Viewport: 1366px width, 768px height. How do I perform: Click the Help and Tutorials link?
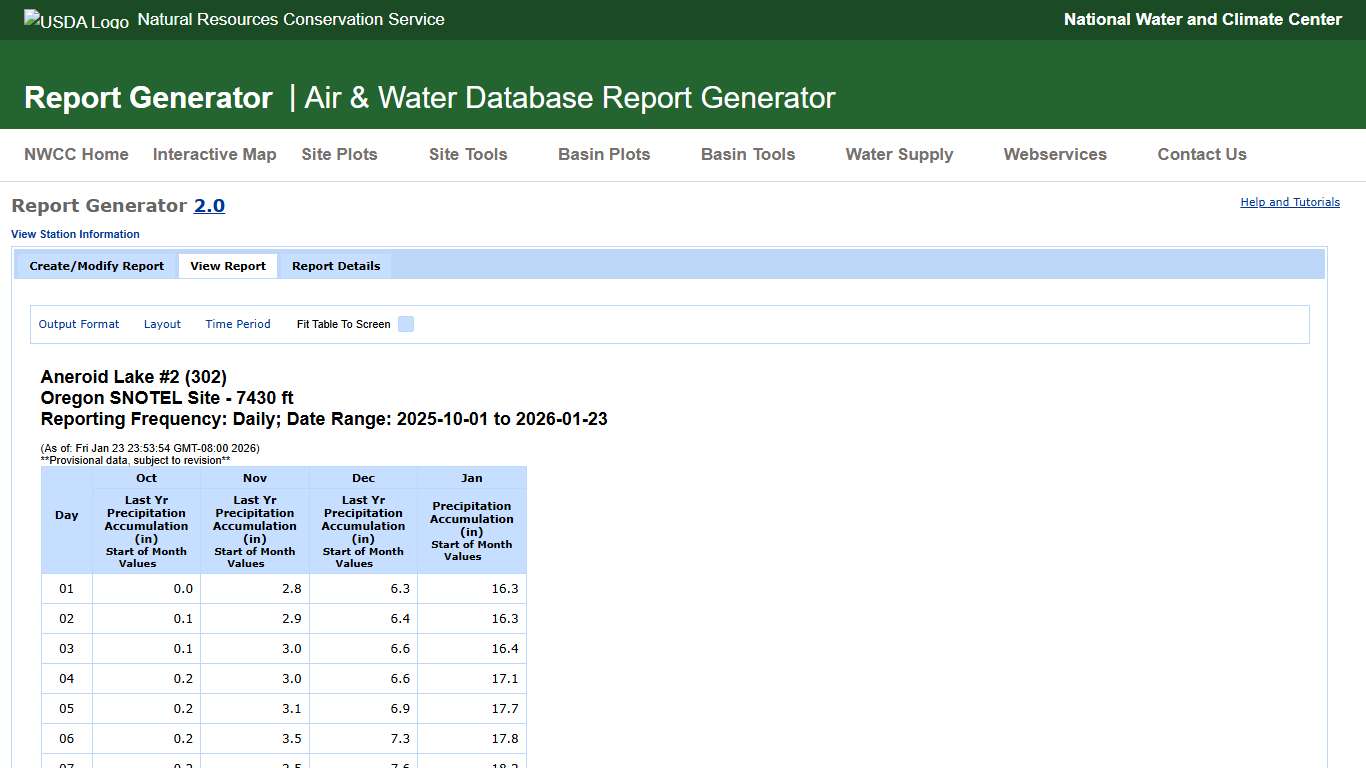(x=1289, y=201)
